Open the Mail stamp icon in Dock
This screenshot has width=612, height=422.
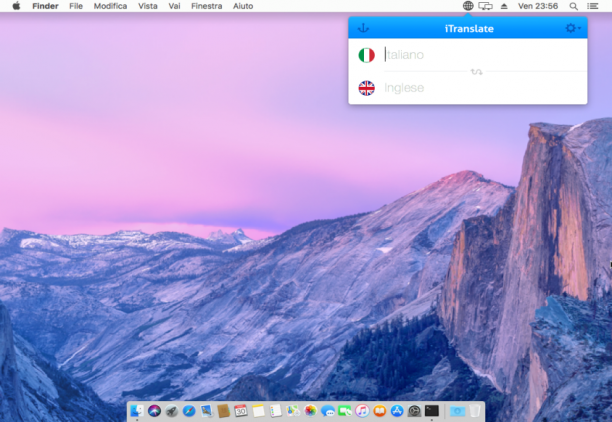point(206,411)
